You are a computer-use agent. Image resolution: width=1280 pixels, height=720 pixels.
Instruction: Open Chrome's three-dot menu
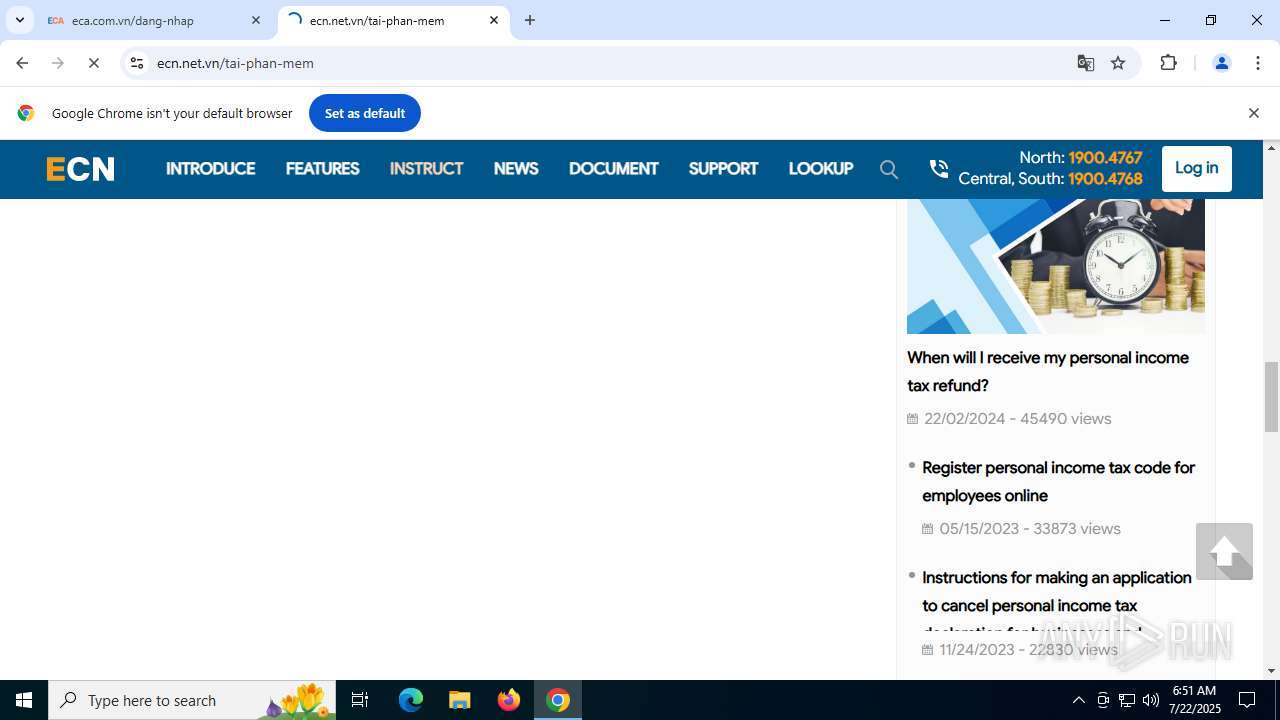tap(1258, 63)
